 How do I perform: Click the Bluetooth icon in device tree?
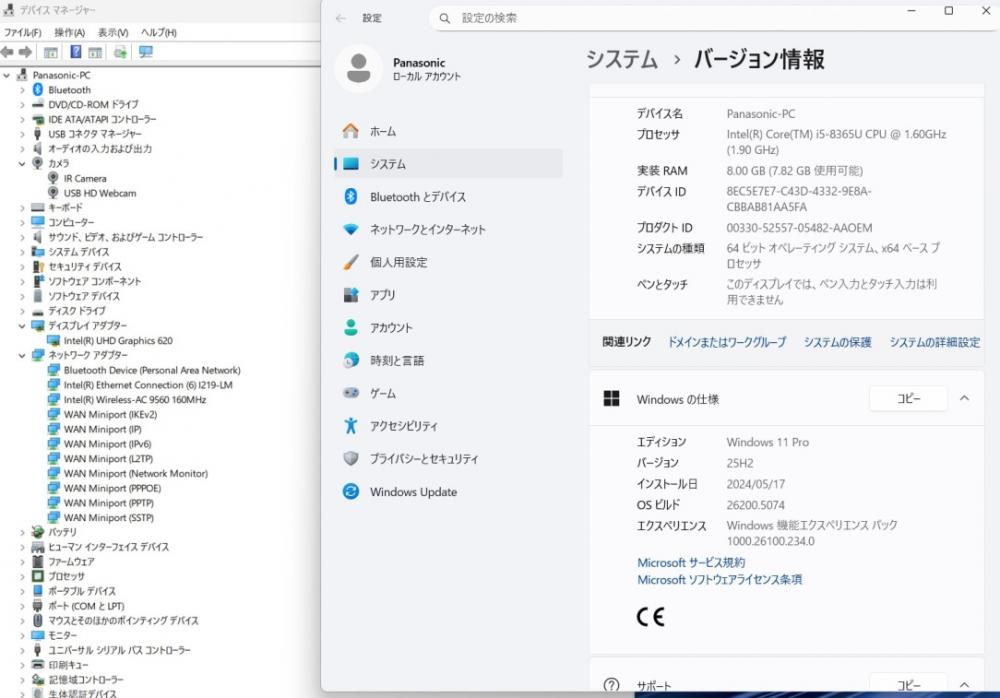[x=38, y=90]
